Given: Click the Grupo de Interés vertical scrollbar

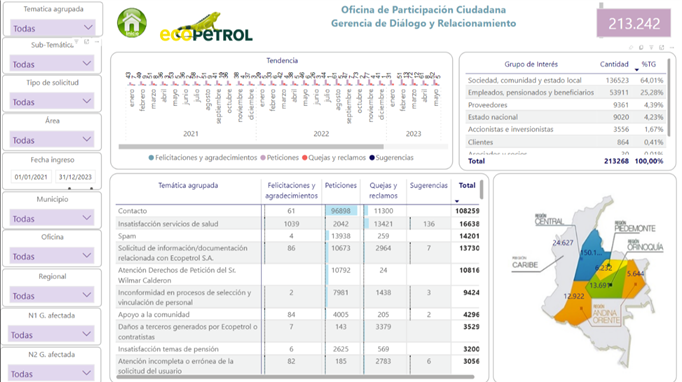Looking at the screenshot, I should pos(669,98).
